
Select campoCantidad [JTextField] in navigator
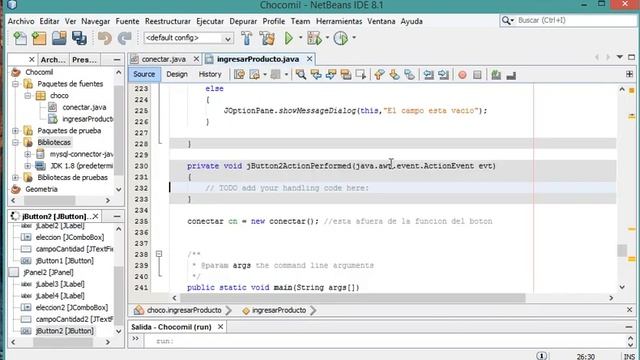click(74, 249)
